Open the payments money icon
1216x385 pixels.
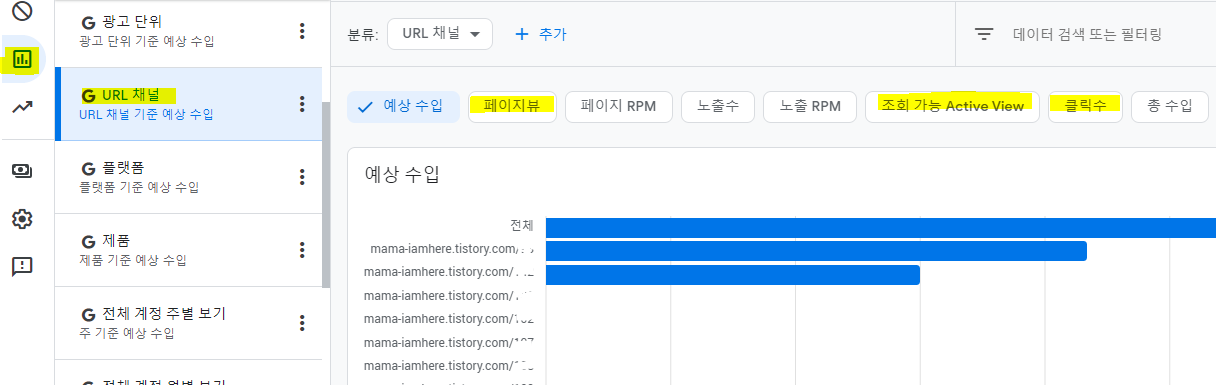click(x=22, y=170)
